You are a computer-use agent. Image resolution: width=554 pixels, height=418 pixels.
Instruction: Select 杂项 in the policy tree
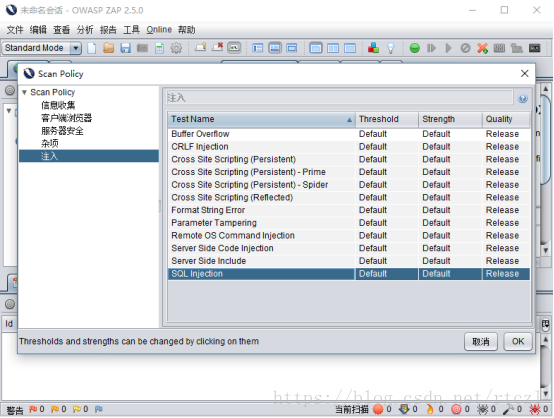(49, 143)
